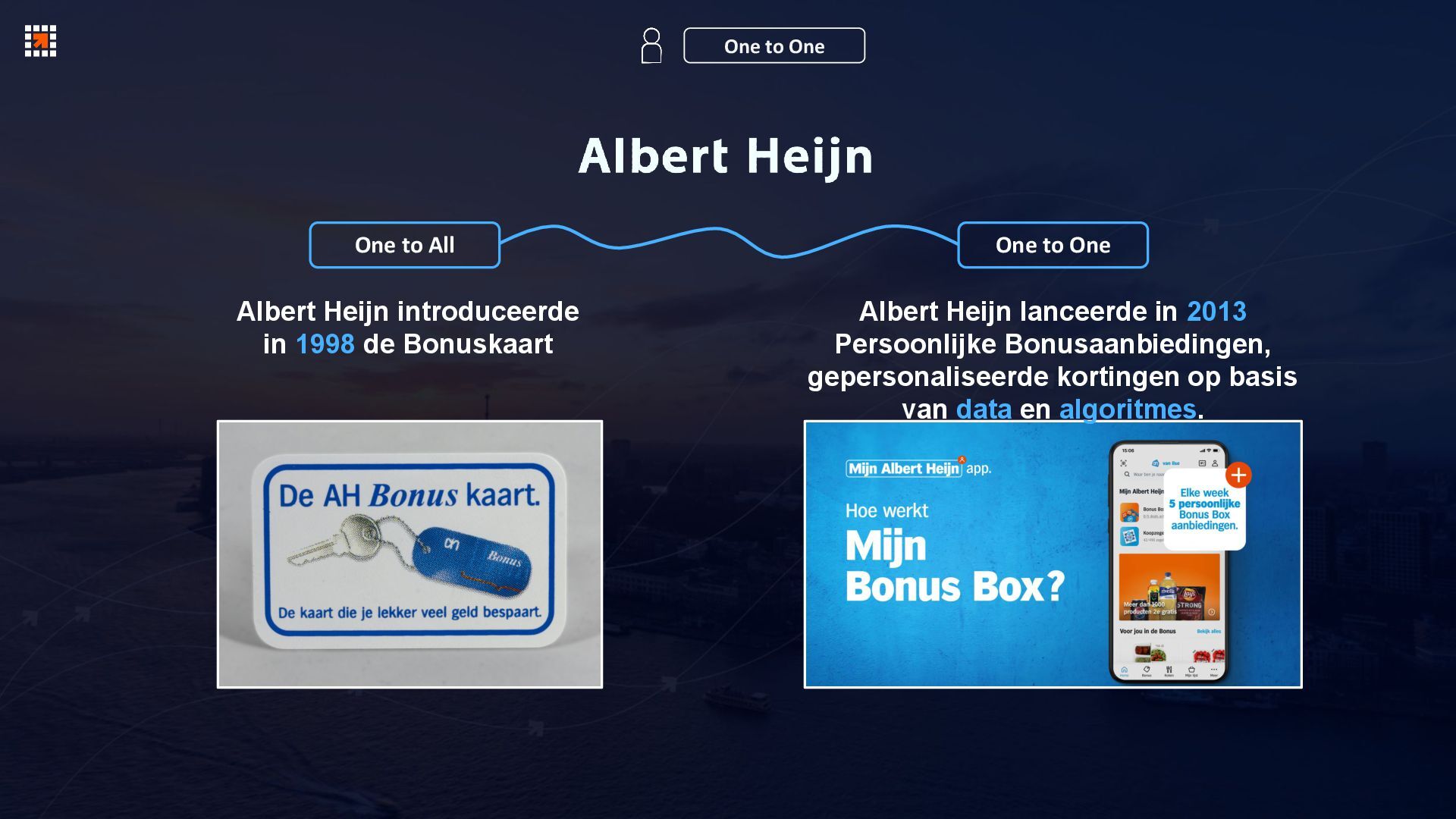Click the highlighted year 2013
This screenshot has height=819, width=1456.
pos(1216,311)
